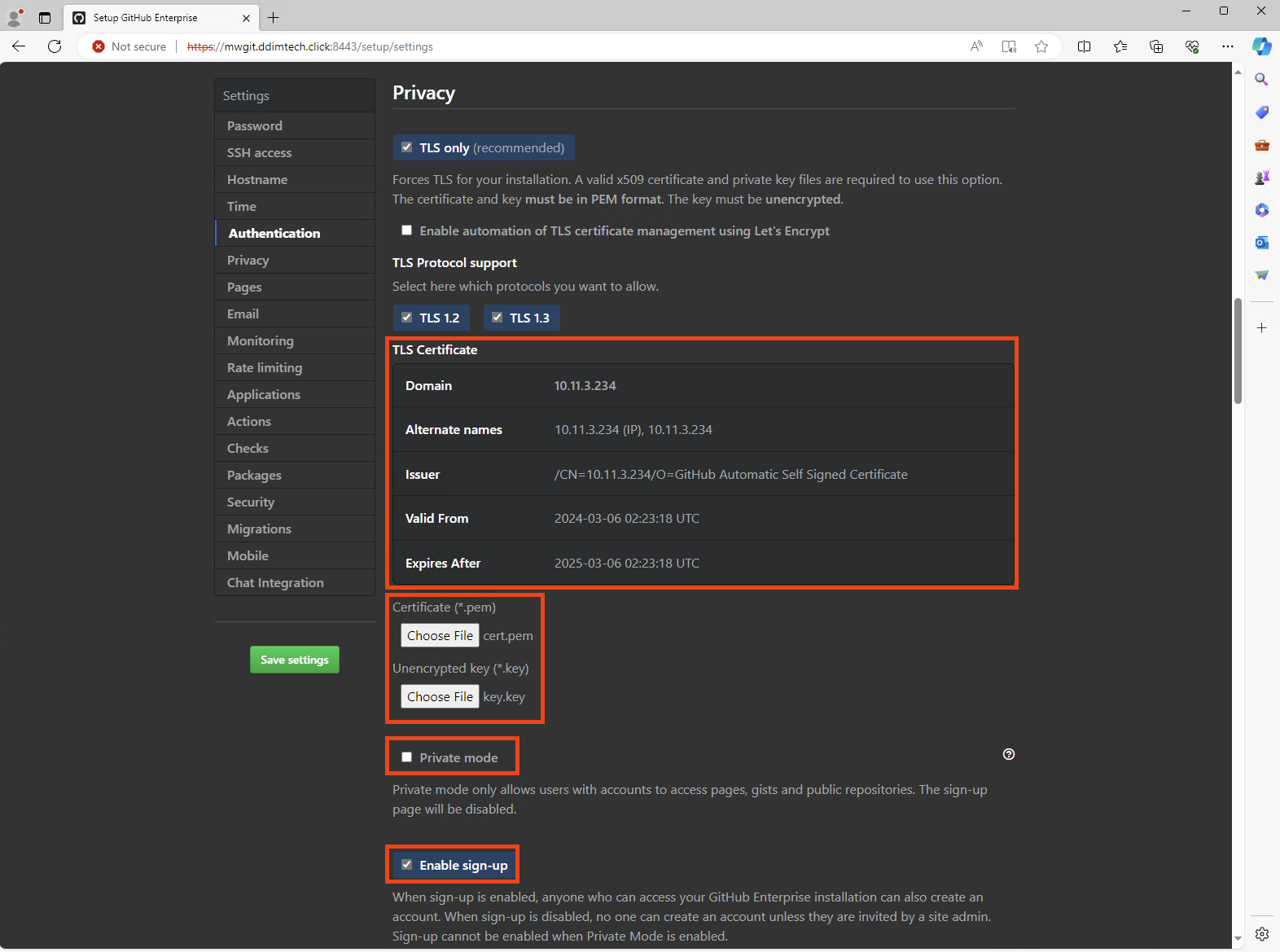Open the Collections icon

tap(1156, 46)
